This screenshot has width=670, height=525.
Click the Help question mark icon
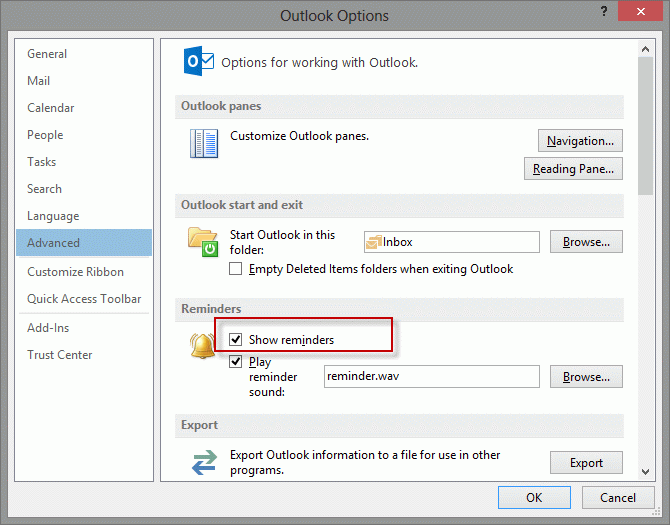click(604, 12)
